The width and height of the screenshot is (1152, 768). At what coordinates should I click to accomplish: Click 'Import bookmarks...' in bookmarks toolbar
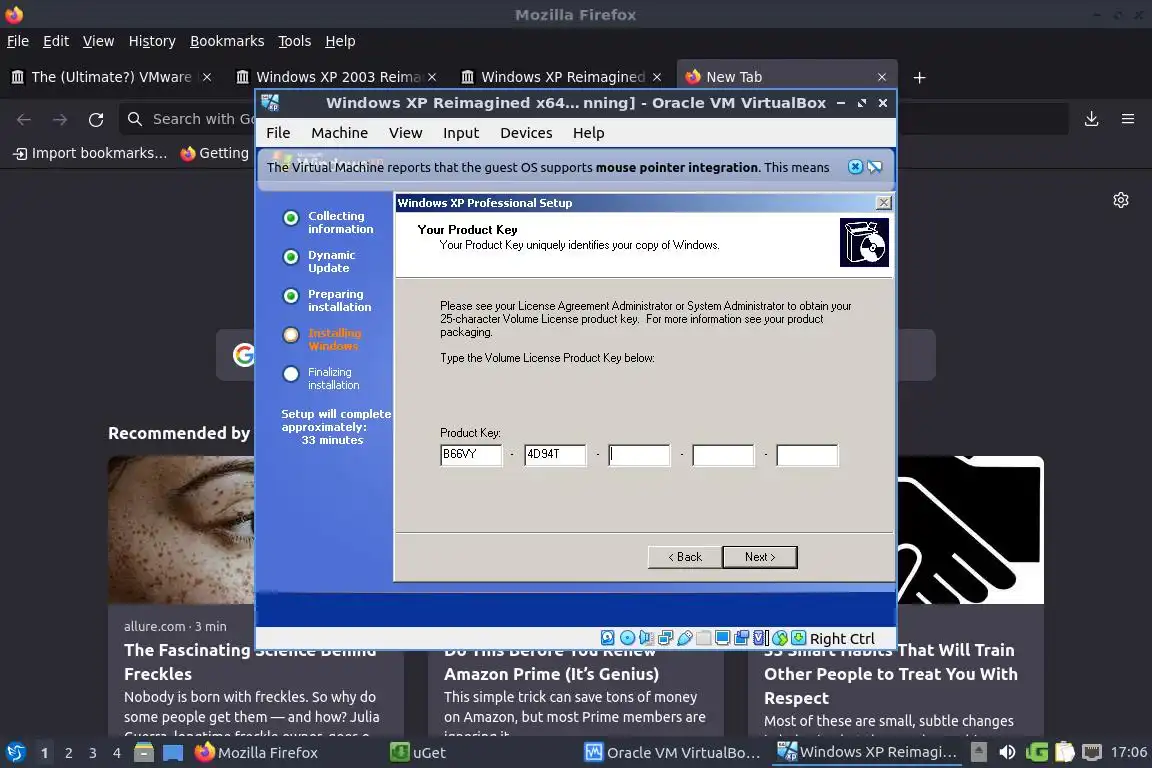coord(90,154)
